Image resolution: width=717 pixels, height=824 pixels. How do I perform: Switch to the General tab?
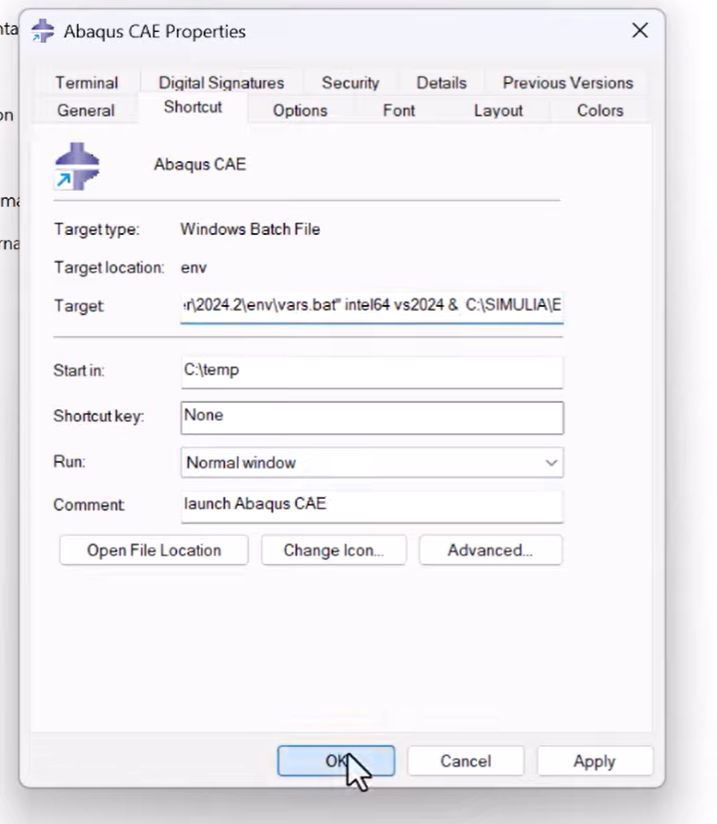[86, 111]
